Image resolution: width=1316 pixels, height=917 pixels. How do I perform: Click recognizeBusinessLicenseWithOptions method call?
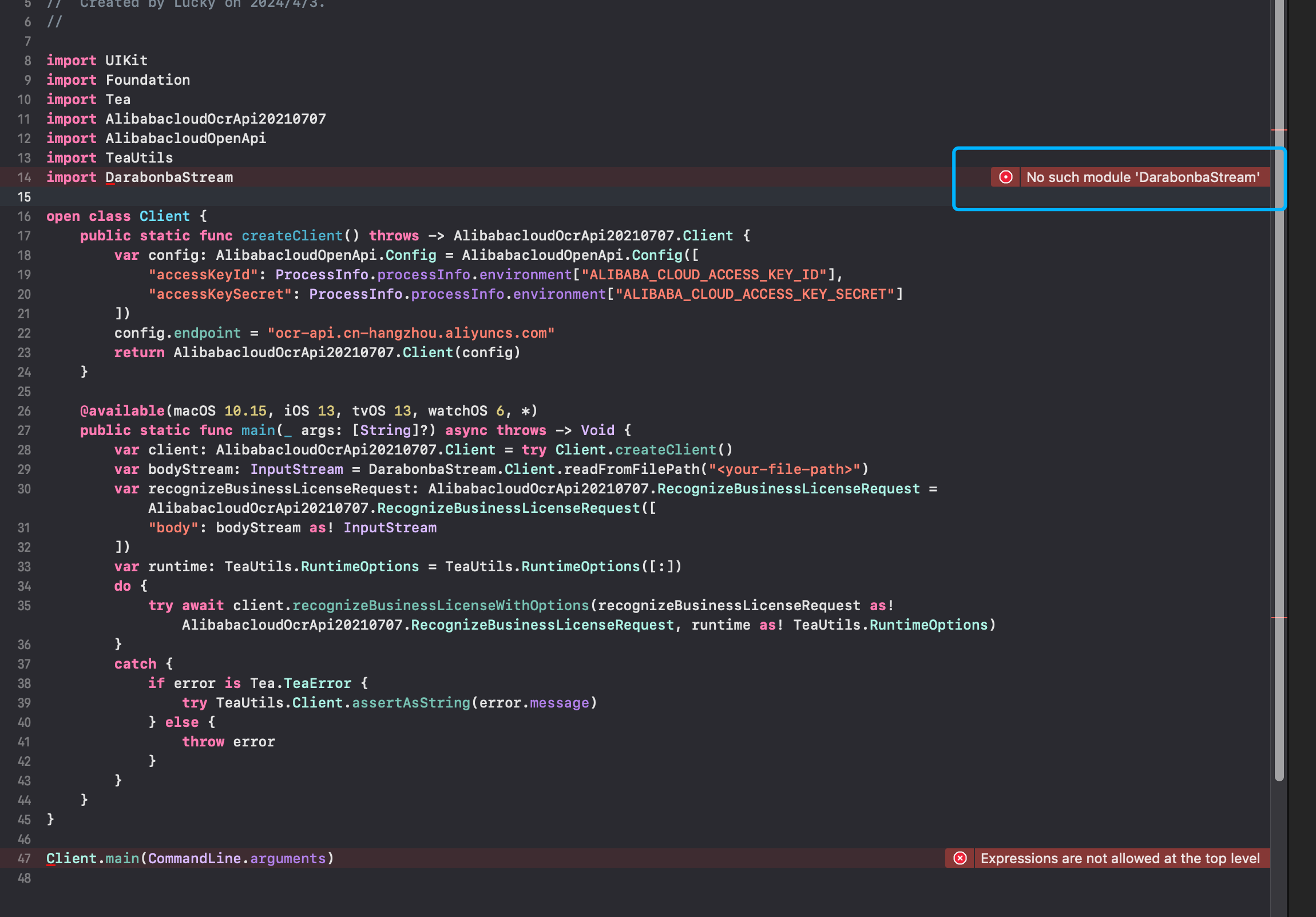click(x=440, y=606)
